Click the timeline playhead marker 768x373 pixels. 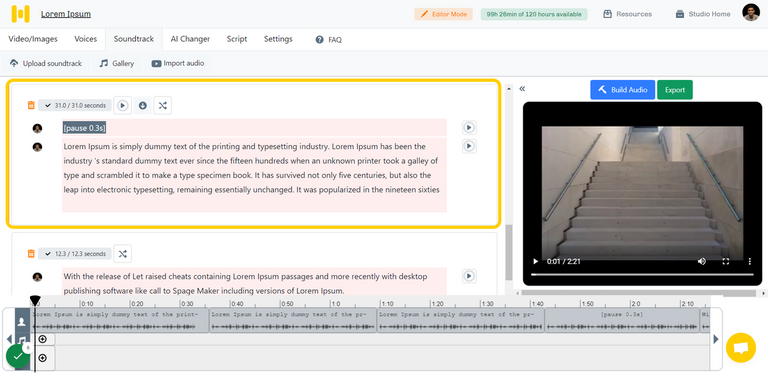pos(35,300)
